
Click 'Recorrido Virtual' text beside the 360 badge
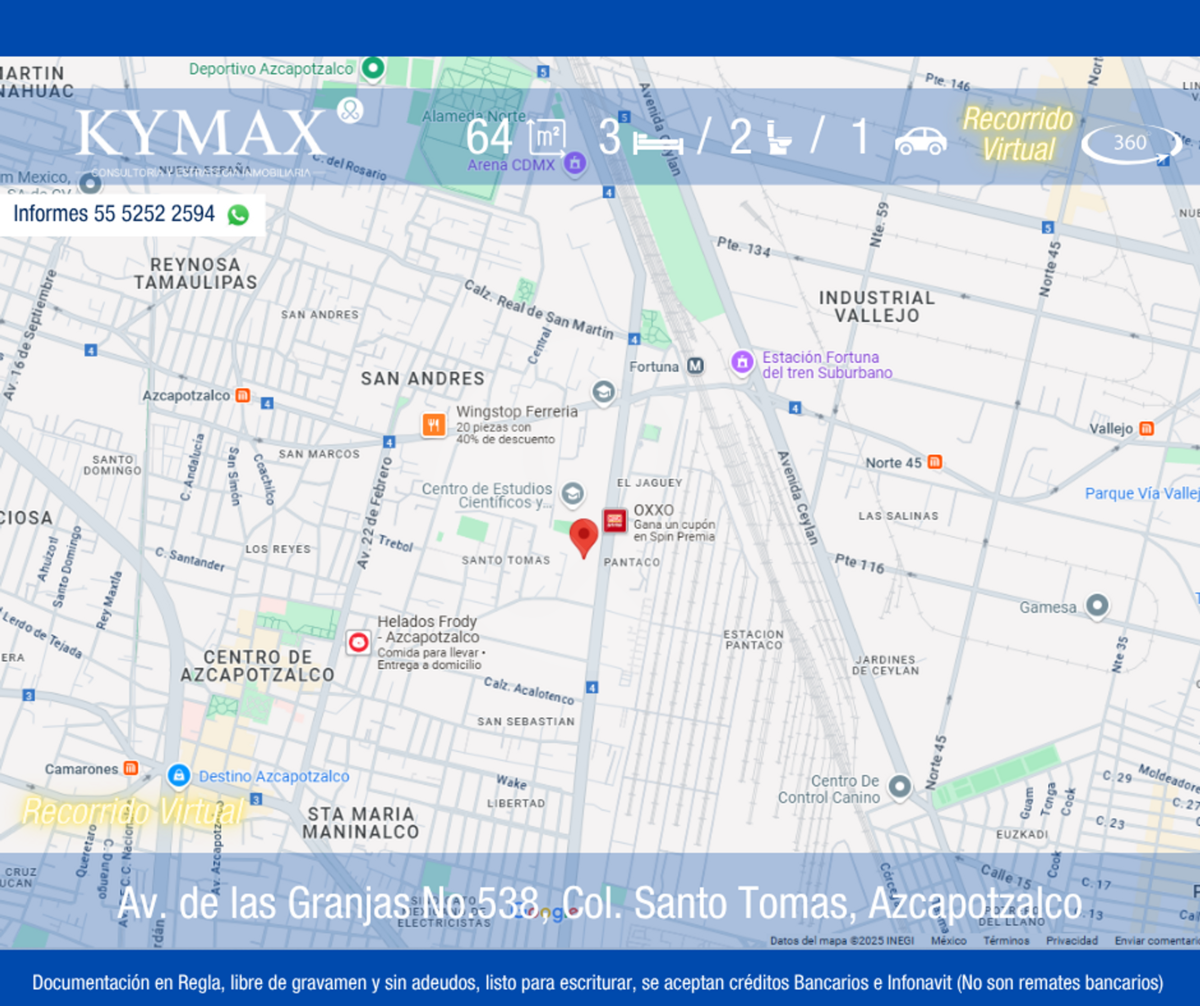coord(1018,134)
